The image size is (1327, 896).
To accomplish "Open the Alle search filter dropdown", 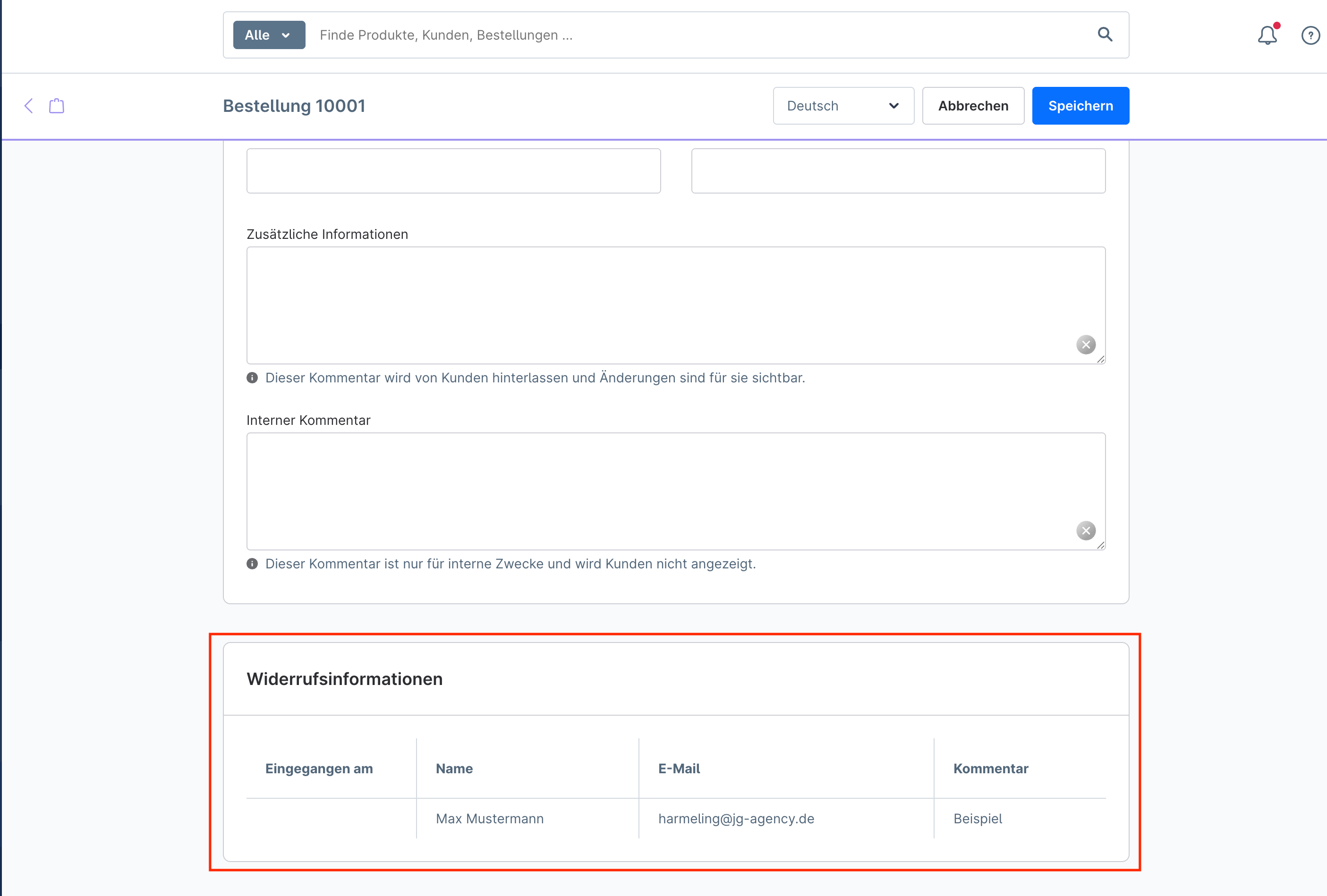I will click(269, 35).
